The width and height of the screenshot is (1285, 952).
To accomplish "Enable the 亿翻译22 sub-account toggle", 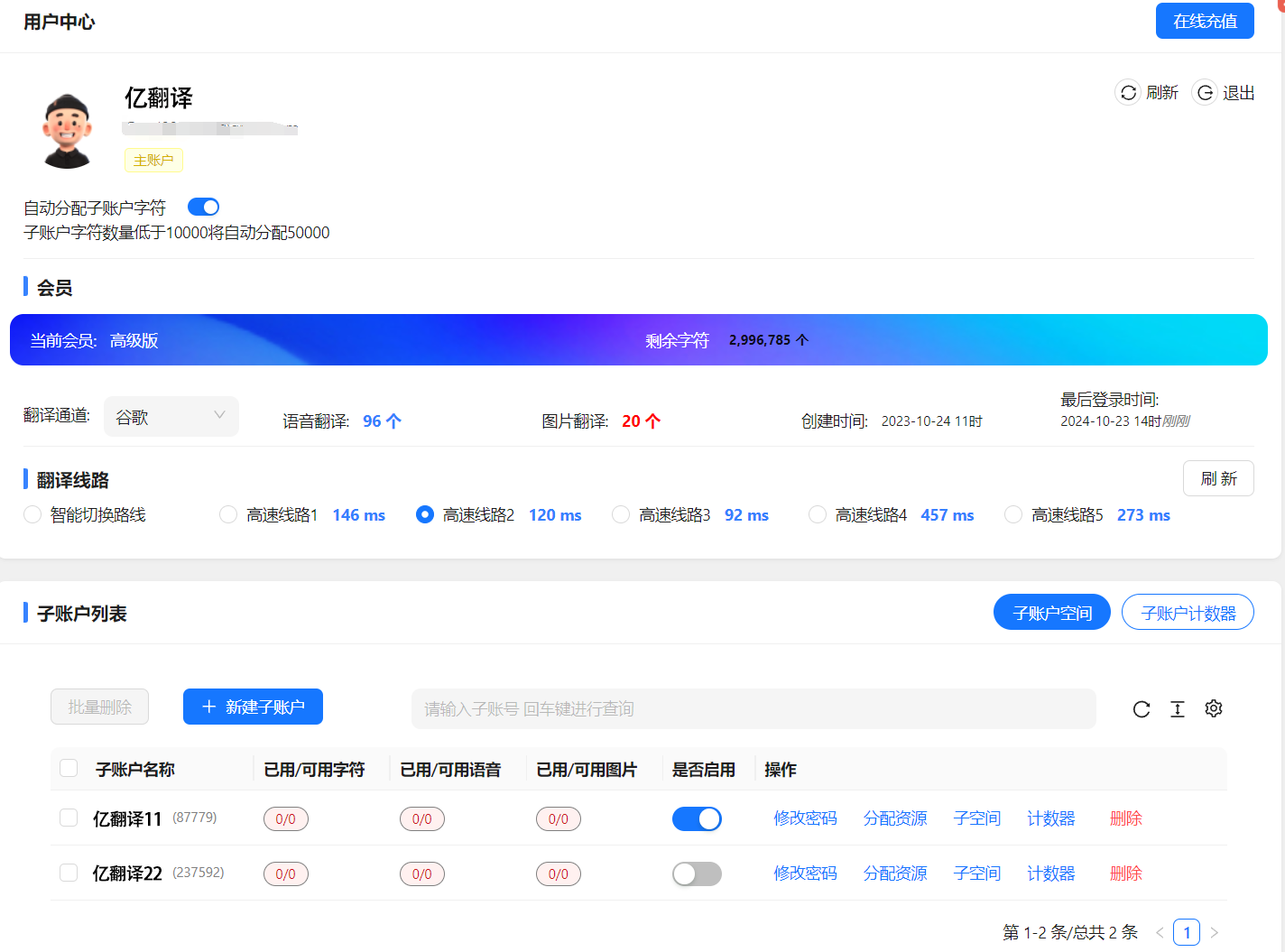I will (697, 873).
